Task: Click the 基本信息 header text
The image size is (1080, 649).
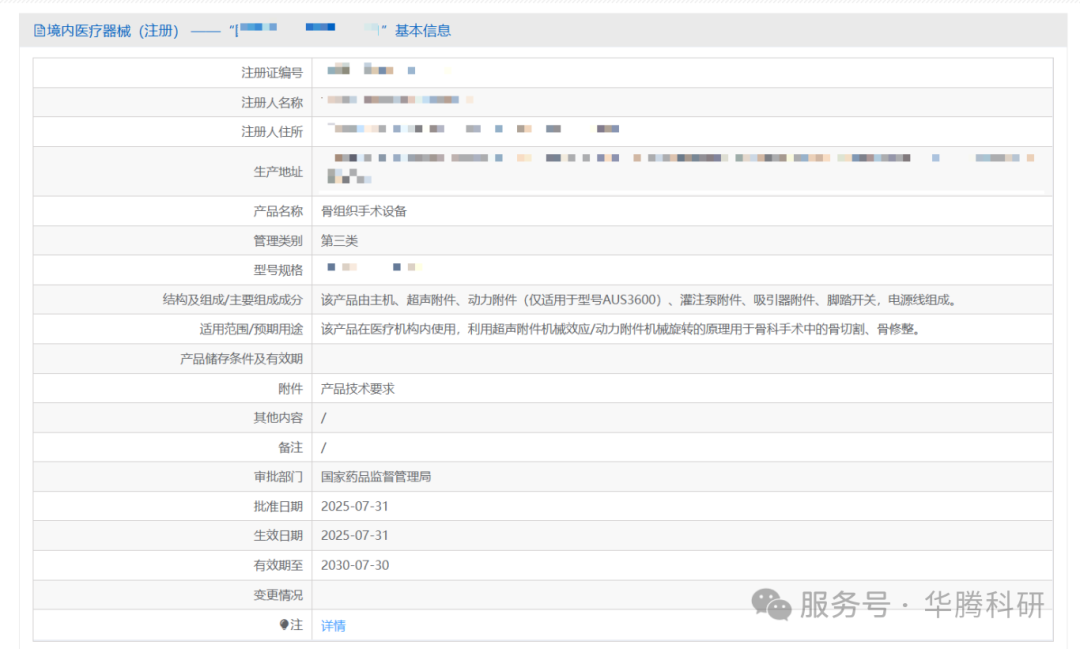Action: [x=423, y=31]
